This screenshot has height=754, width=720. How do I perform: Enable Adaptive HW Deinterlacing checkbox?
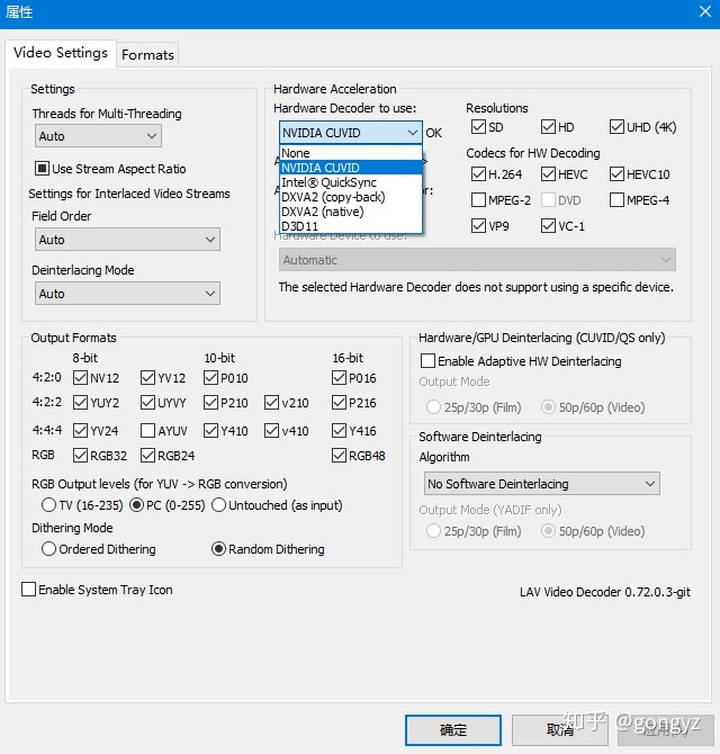(x=428, y=361)
